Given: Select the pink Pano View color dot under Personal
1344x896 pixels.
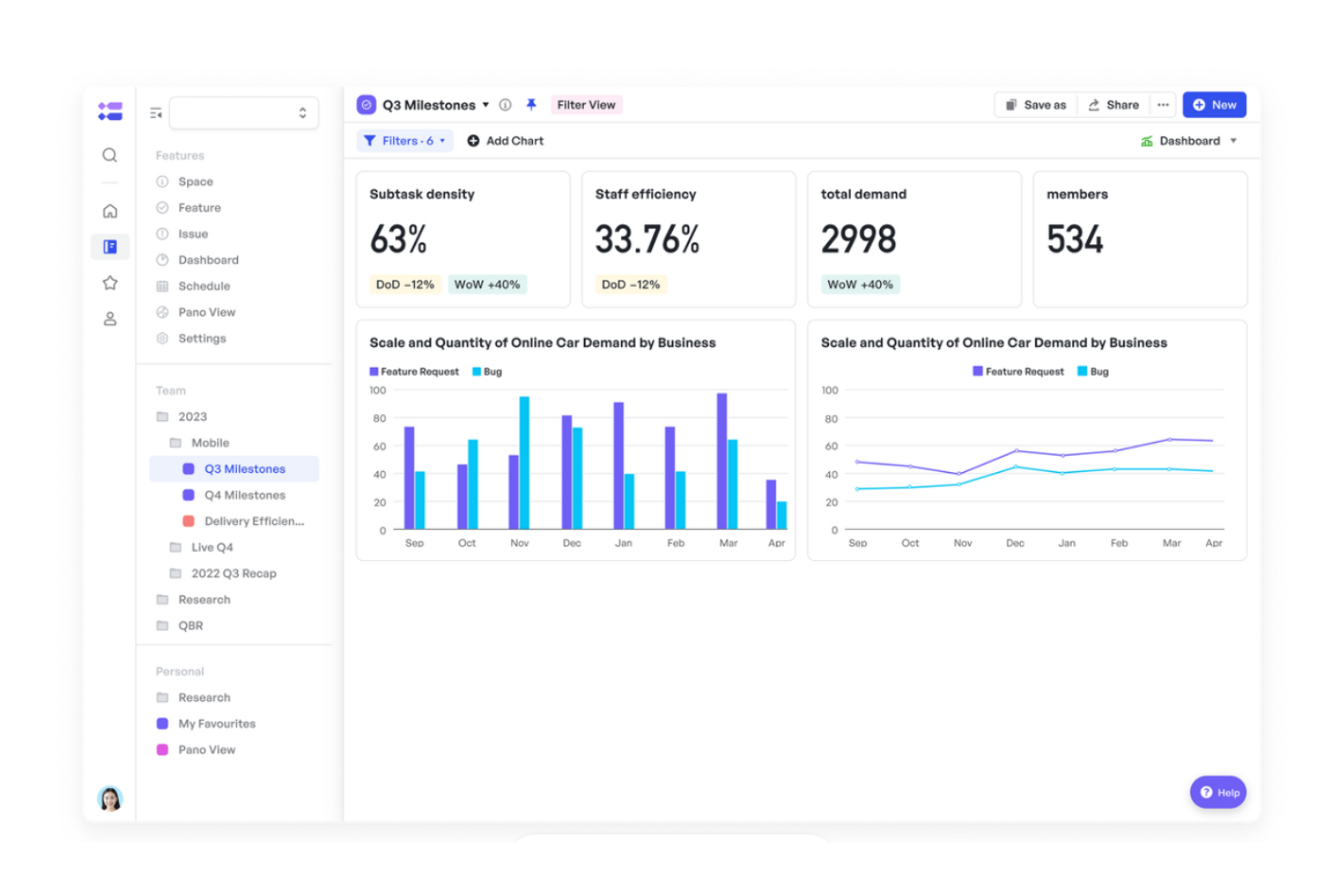Looking at the screenshot, I should (162, 749).
